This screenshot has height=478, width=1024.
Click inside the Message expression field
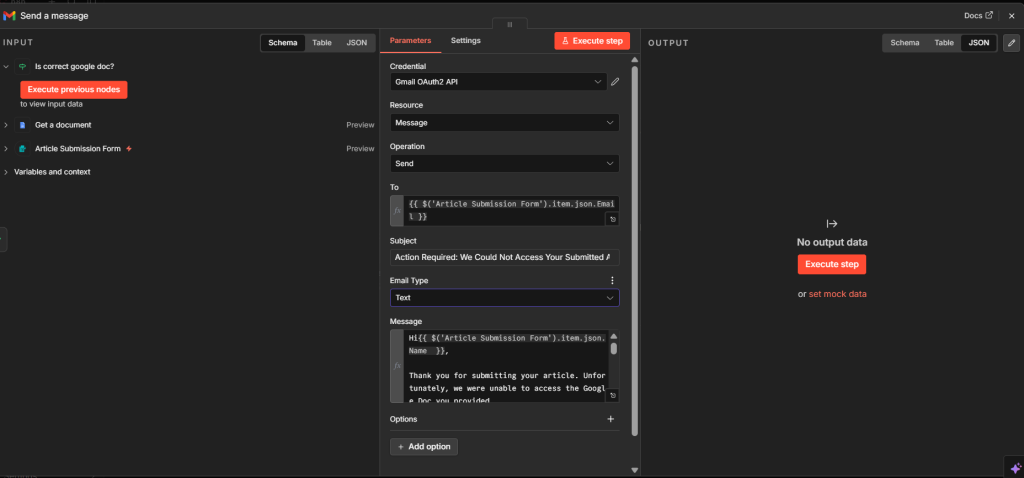508,366
